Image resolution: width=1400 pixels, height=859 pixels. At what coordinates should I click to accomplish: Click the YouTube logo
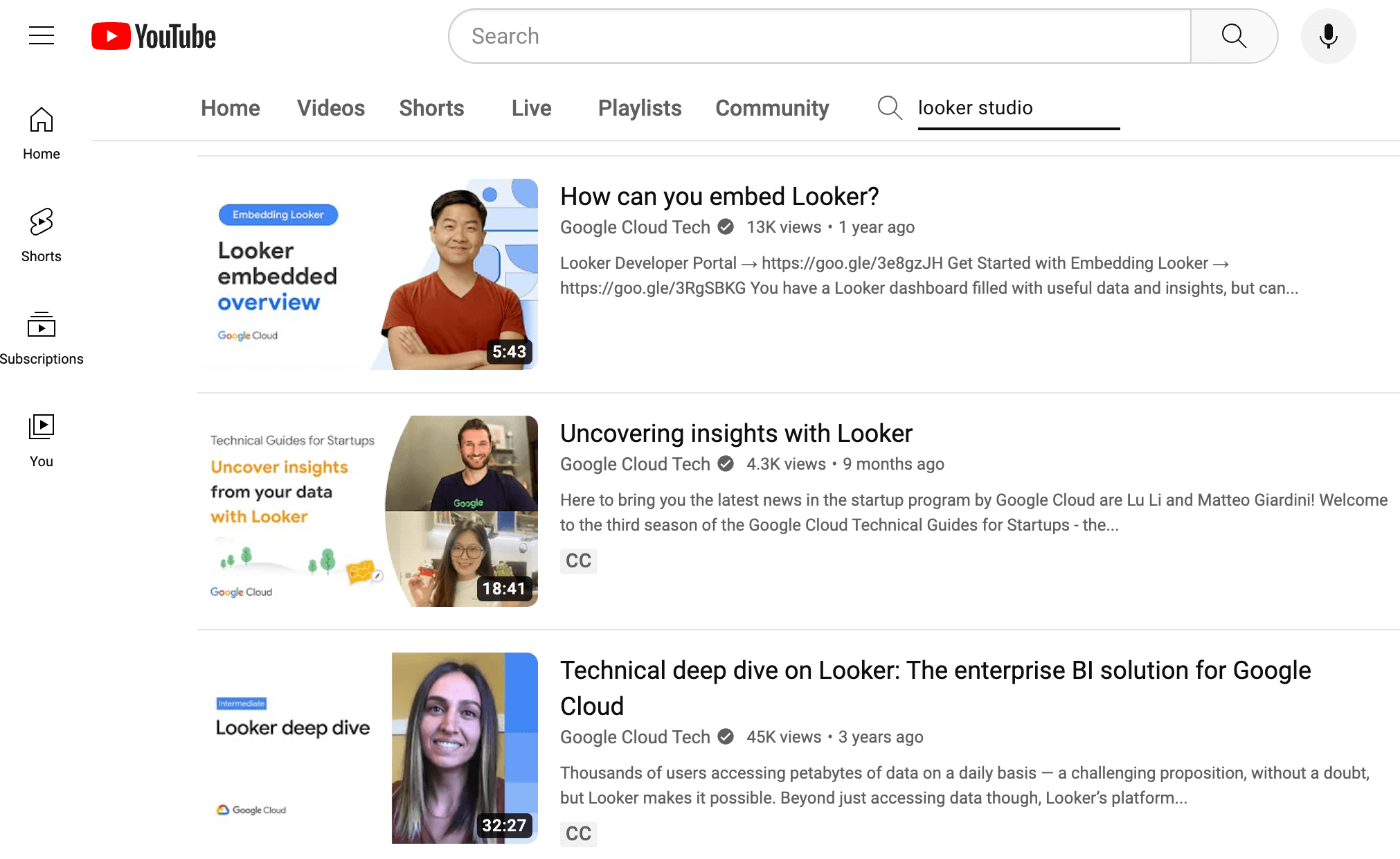click(154, 36)
